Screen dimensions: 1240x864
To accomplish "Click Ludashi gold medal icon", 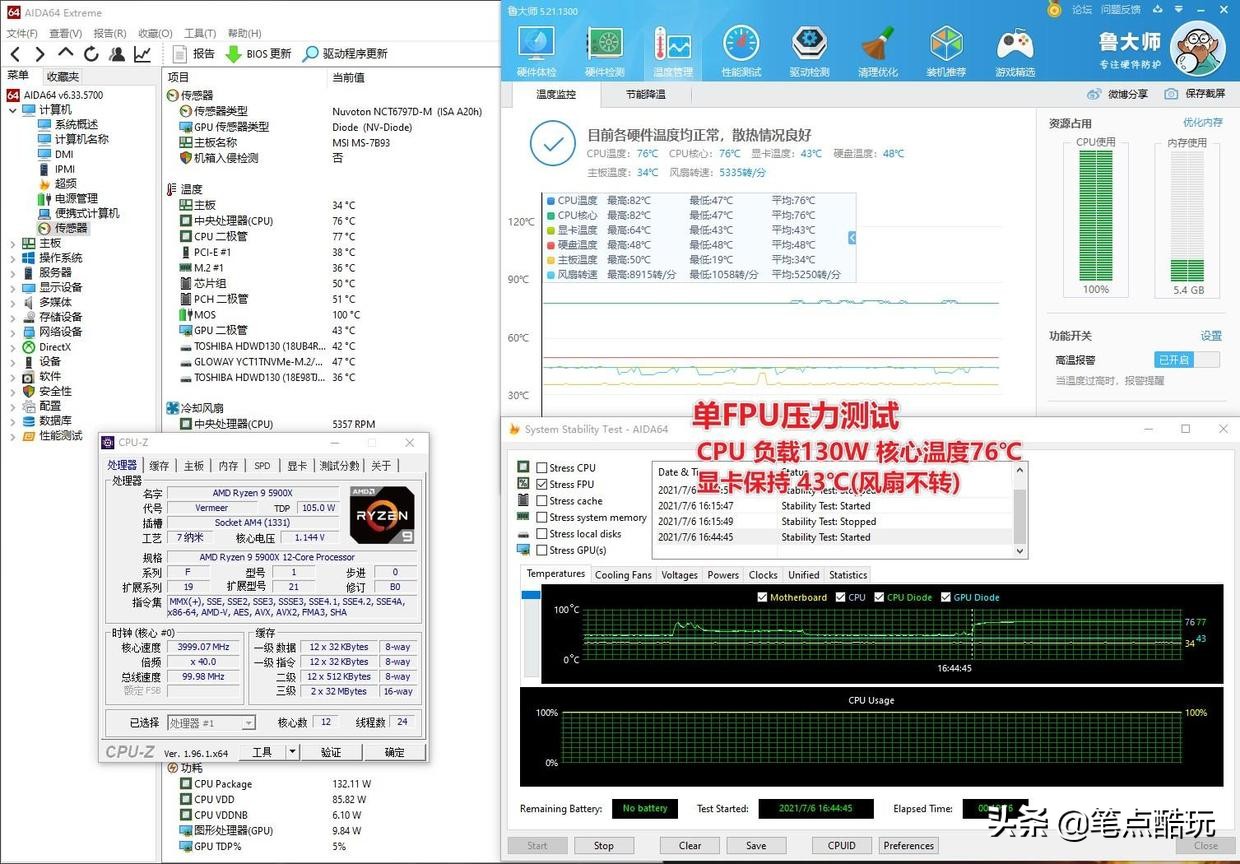I will click(x=1054, y=9).
